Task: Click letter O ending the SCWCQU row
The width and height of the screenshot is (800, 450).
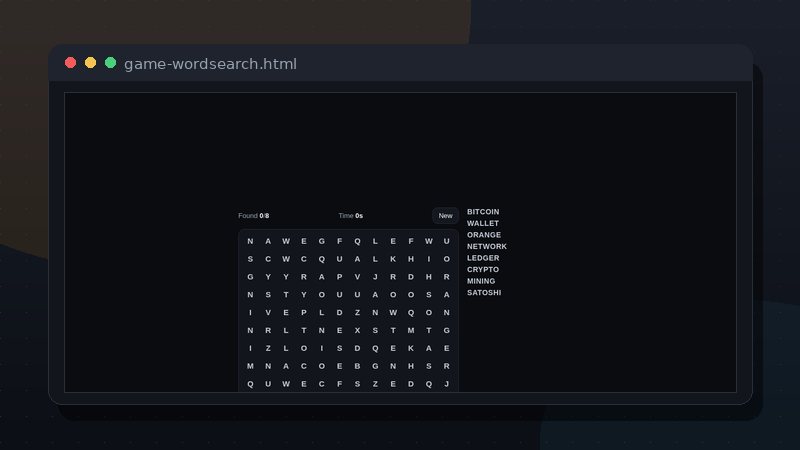Action: point(446,259)
